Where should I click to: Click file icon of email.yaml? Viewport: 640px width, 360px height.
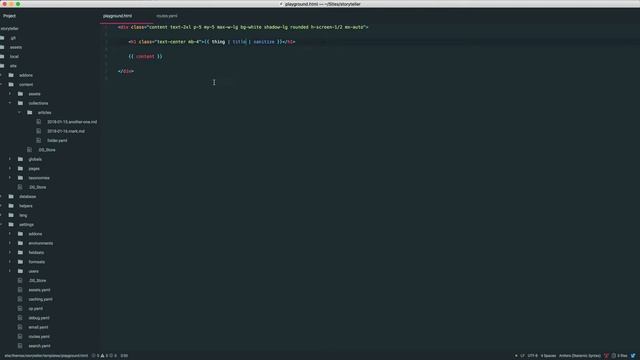click(20, 327)
